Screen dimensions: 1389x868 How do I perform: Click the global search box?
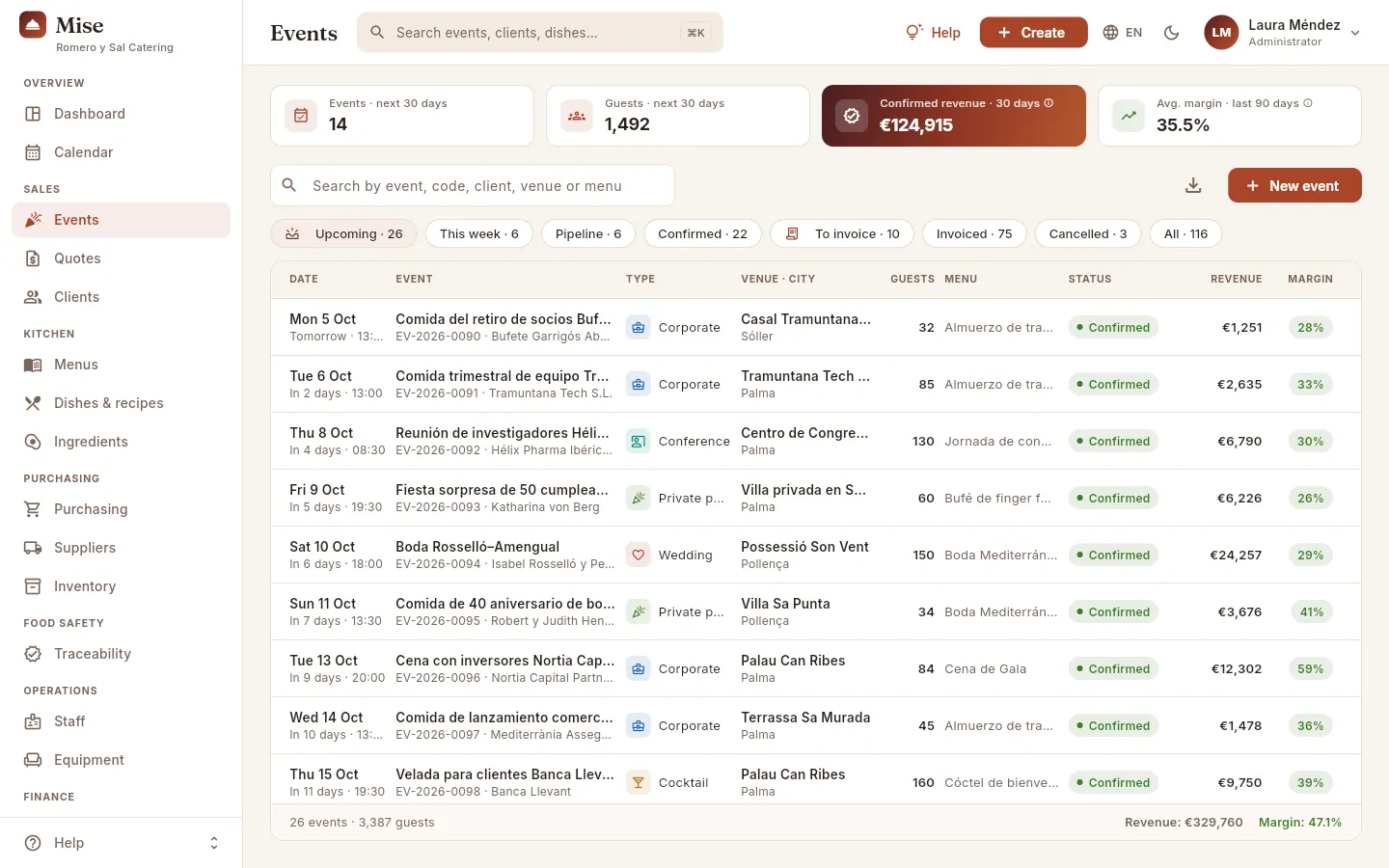(540, 33)
